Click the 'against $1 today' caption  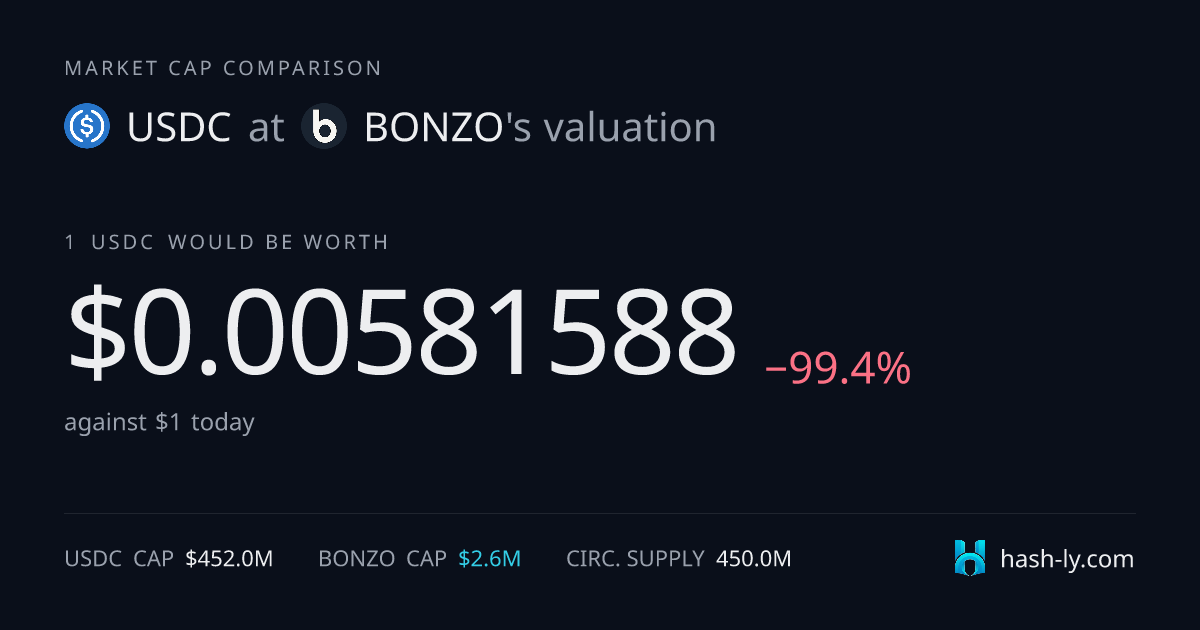(159, 422)
